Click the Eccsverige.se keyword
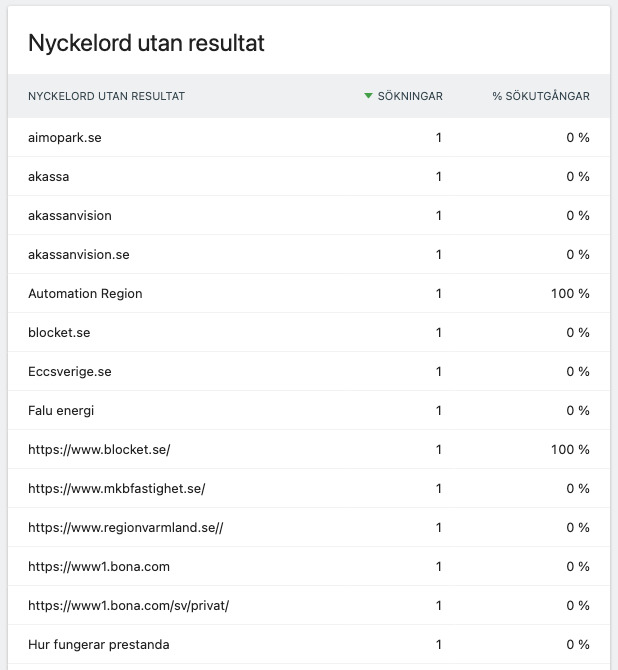The height and width of the screenshot is (670, 618). point(70,372)
